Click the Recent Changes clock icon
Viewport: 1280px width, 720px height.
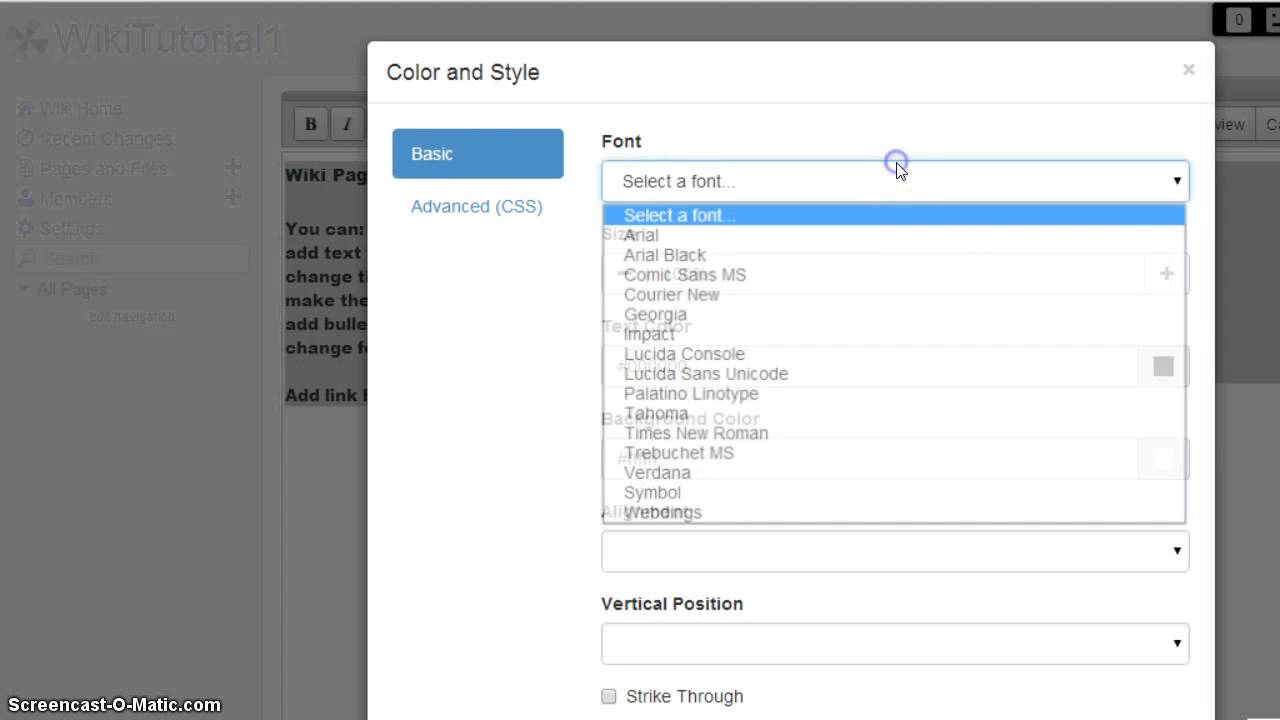pyautogui.click(x=26, y=138)
